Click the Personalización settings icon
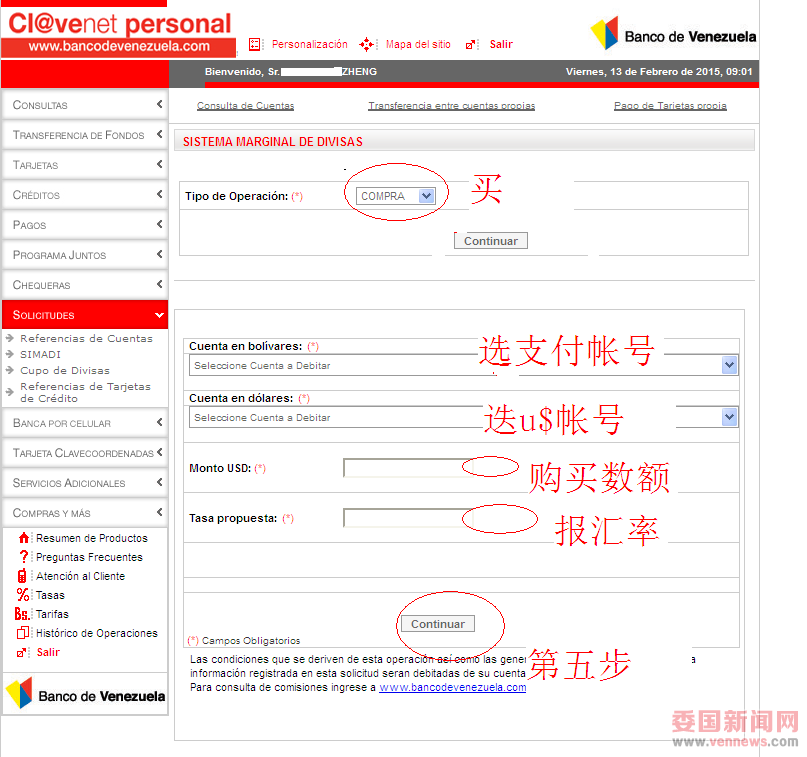This screenshot has height=757, width=807. pos(254,44)
